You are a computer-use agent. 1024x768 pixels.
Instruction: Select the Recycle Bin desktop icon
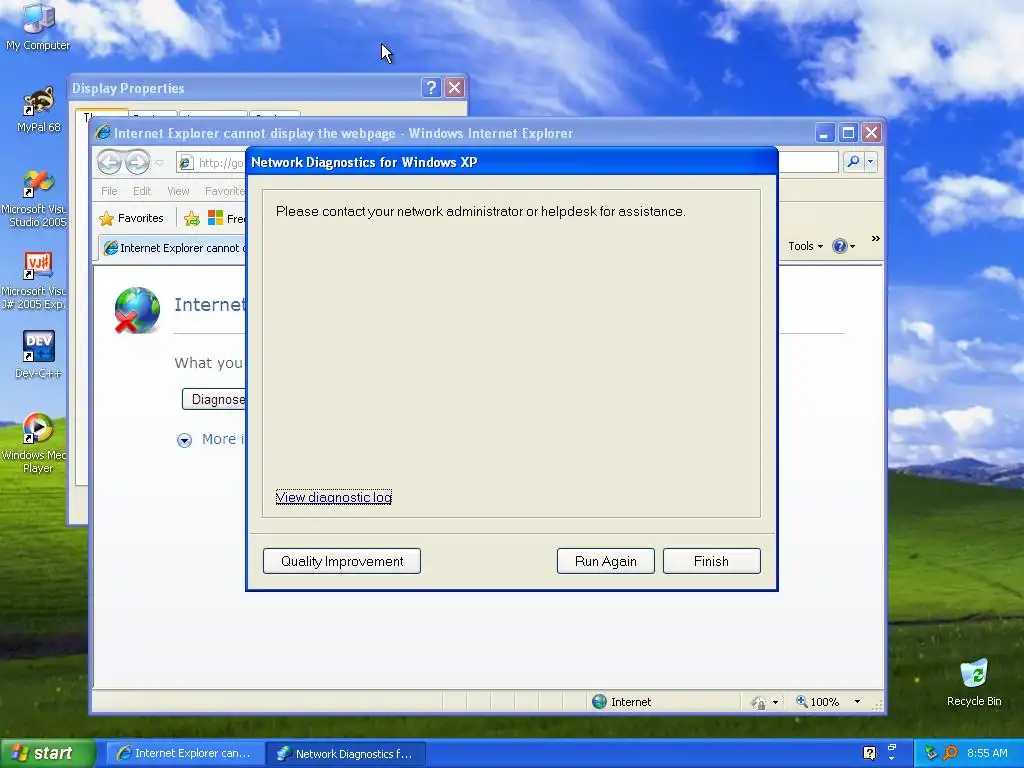click(x=974, y=682)
